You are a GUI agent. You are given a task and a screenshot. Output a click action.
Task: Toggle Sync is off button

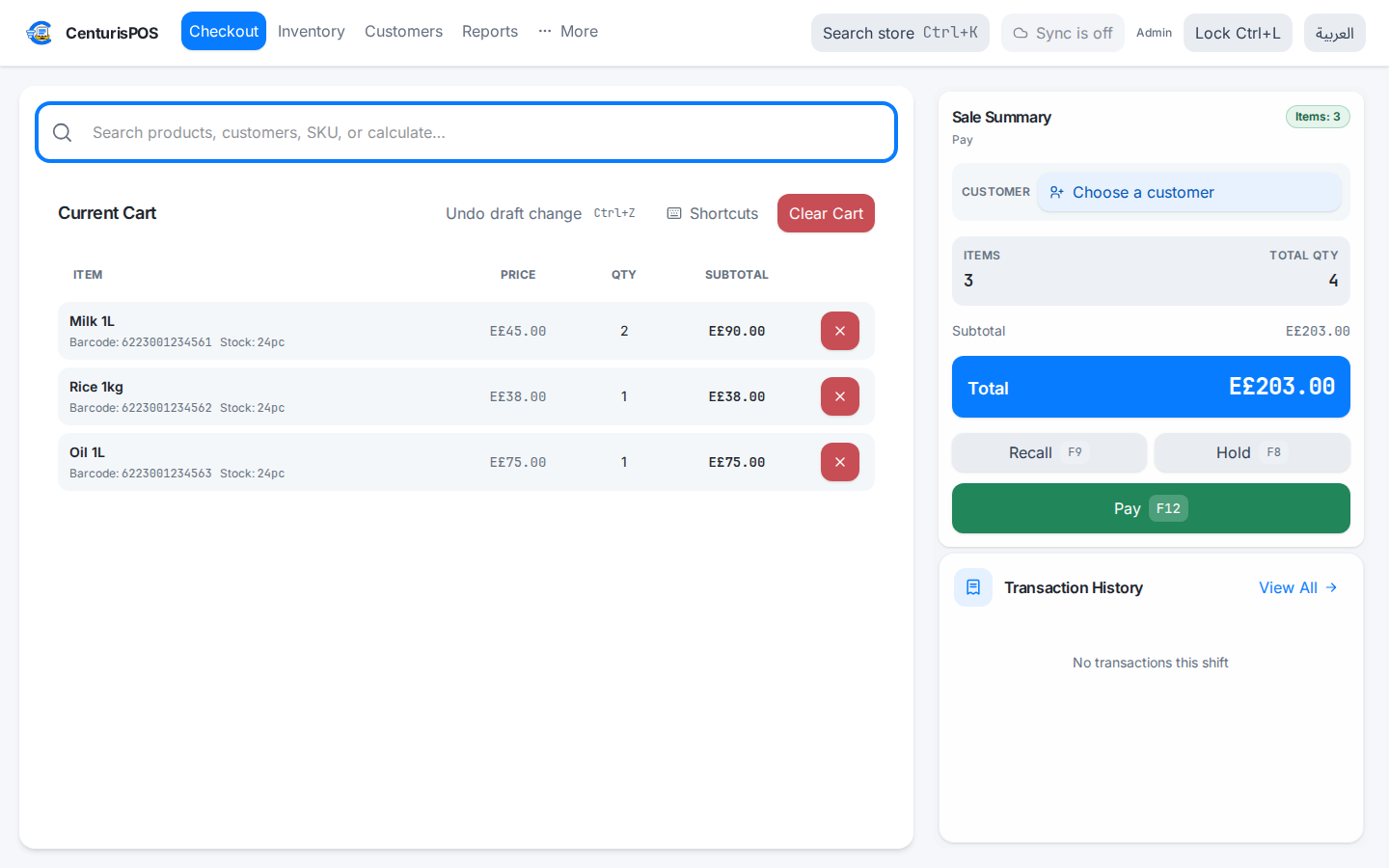(1063, 33)
